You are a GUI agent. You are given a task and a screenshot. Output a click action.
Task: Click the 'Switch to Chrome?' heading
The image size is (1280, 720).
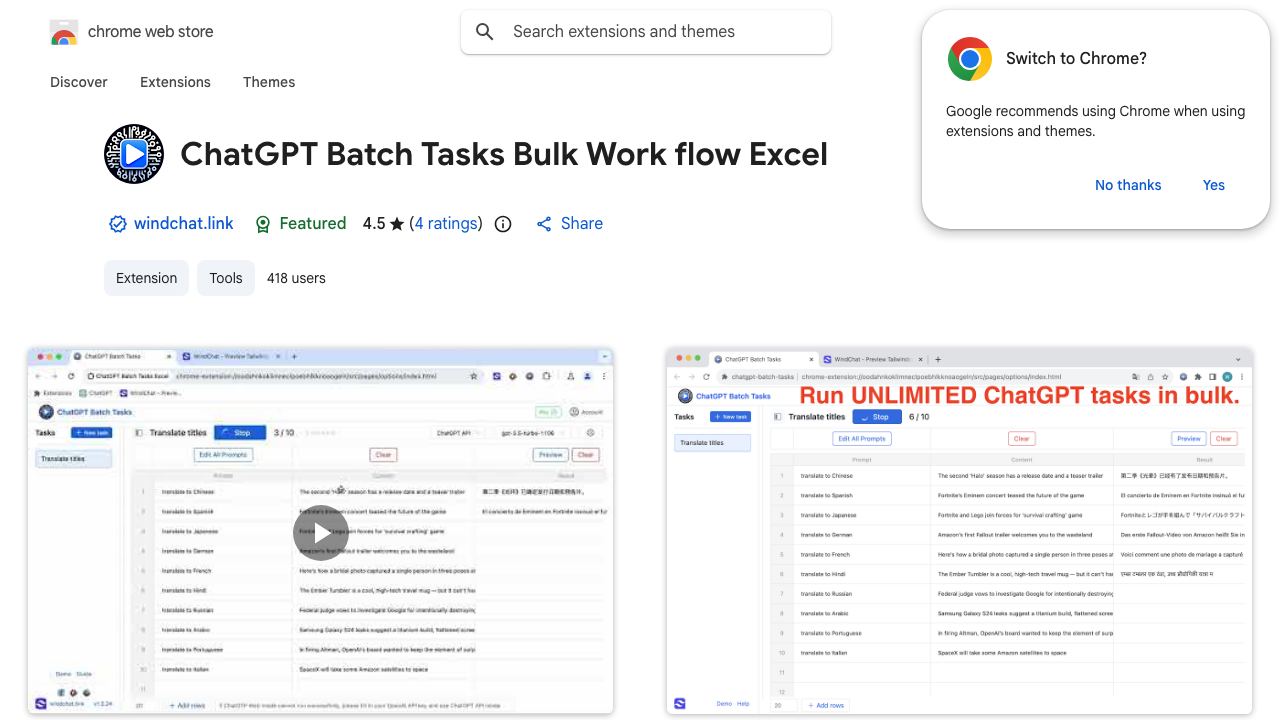click(x=1076, y=59)
